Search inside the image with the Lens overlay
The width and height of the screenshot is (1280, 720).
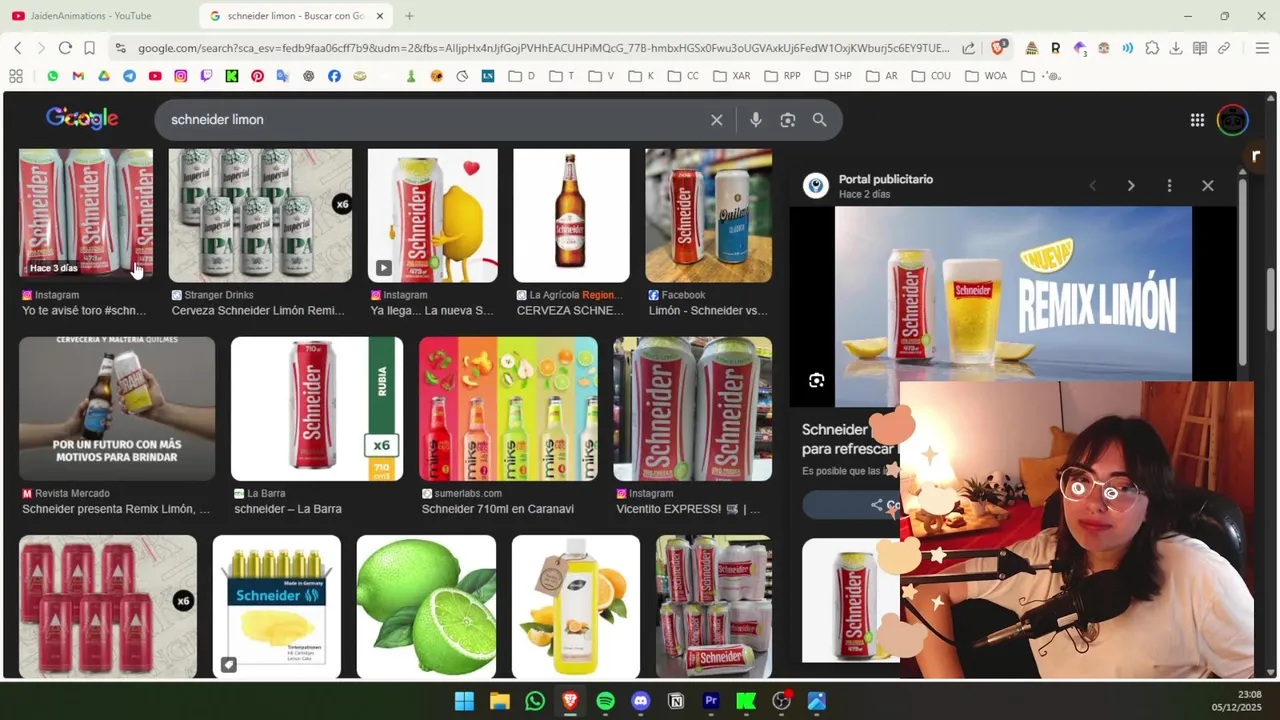[816, 380]
